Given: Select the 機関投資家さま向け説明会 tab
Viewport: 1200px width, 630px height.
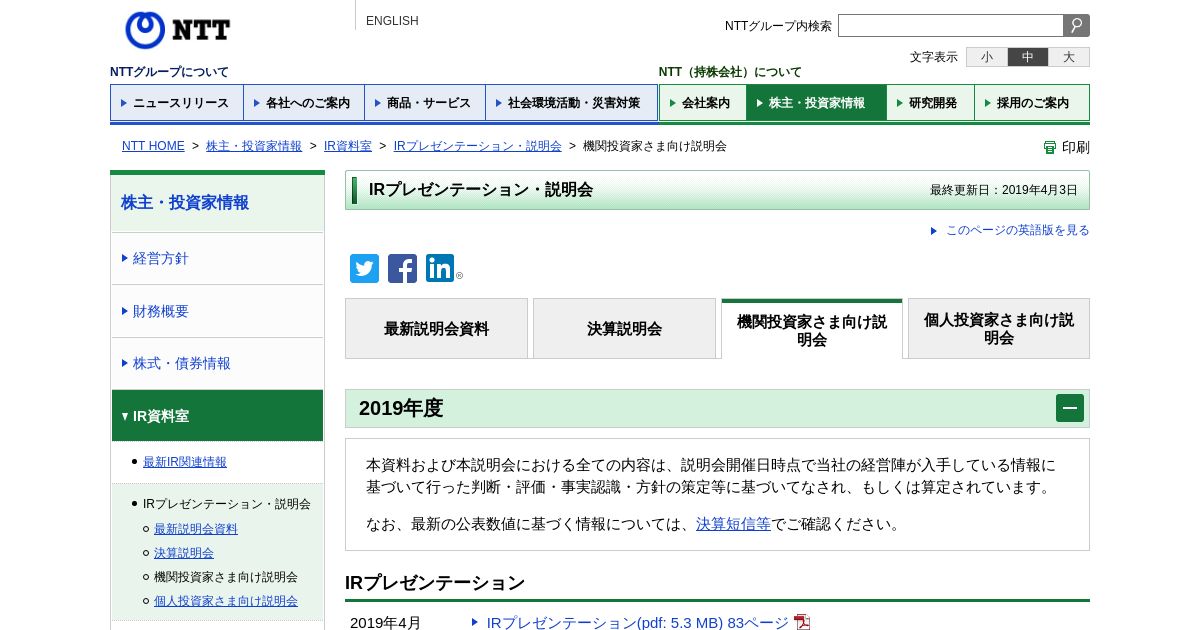Looking at the screenshot, I should tap(811, 329).
